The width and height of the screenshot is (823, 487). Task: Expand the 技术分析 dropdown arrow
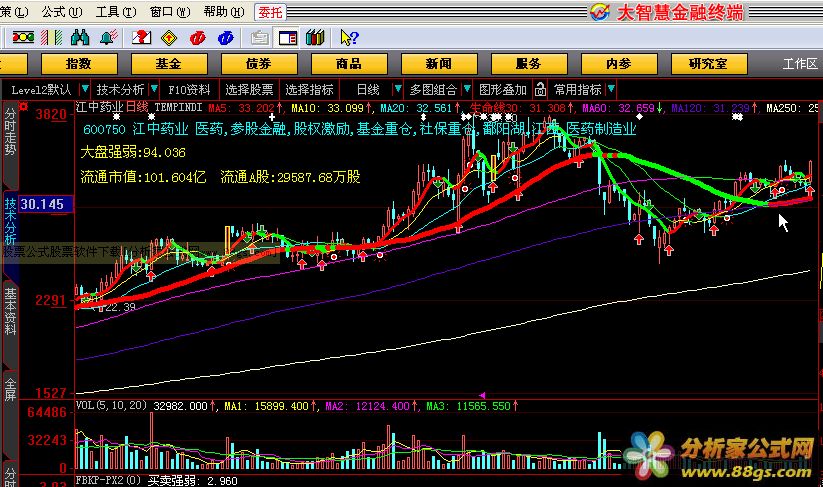point(153,90)
